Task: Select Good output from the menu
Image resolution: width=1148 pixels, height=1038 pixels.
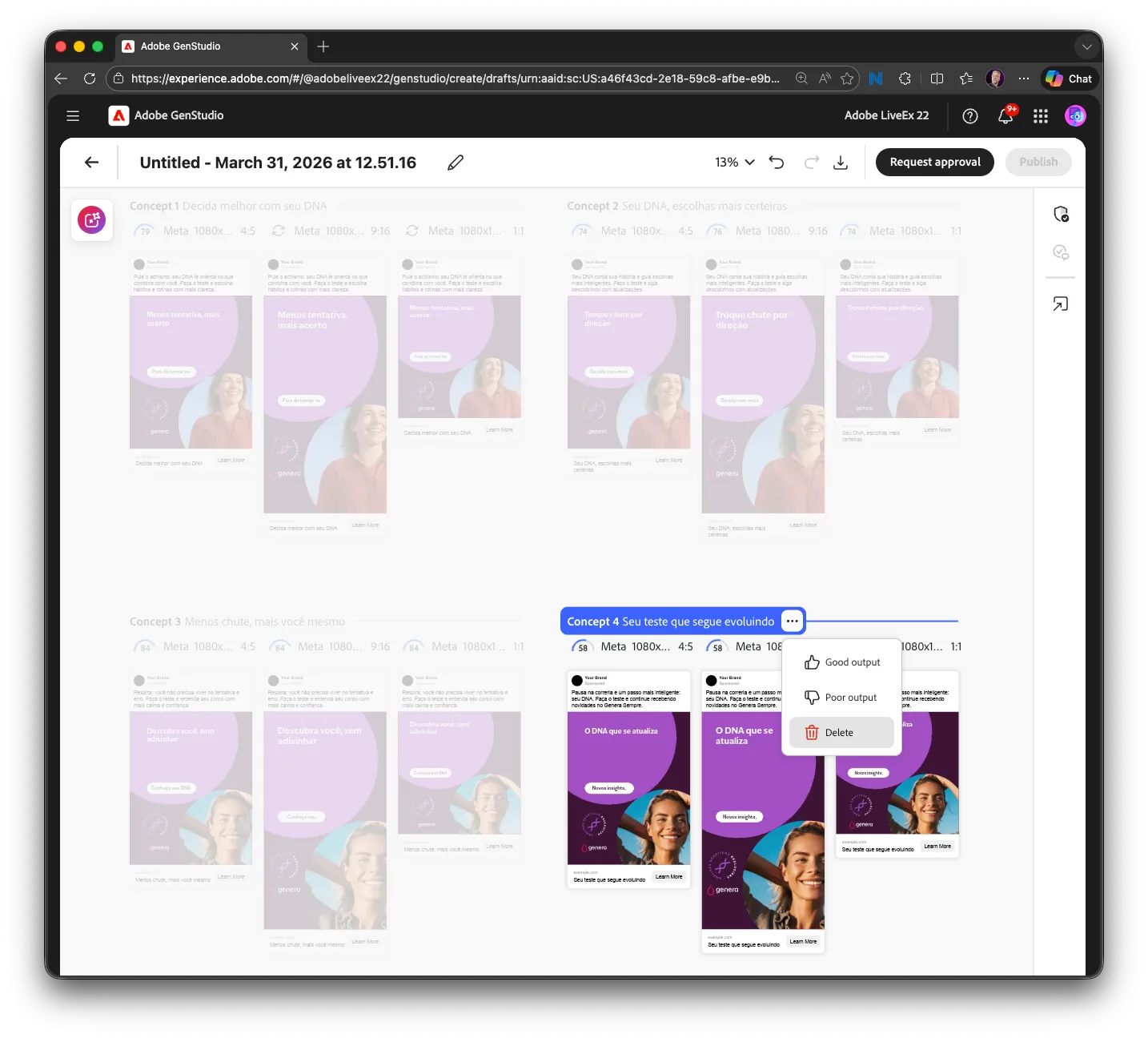Action: coord(841,662)
